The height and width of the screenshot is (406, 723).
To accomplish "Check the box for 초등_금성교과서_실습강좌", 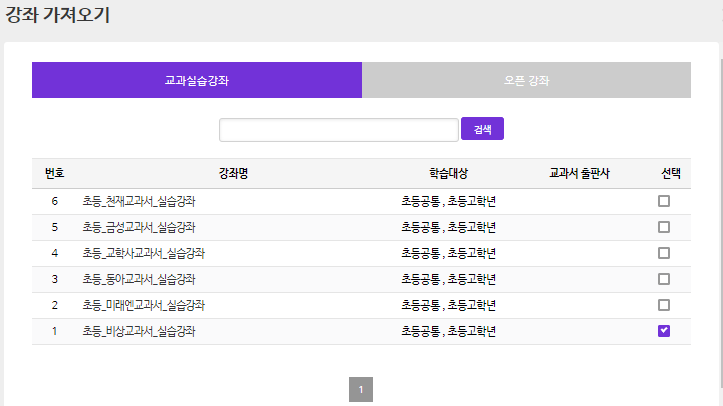I will click(x=664, y=227).
